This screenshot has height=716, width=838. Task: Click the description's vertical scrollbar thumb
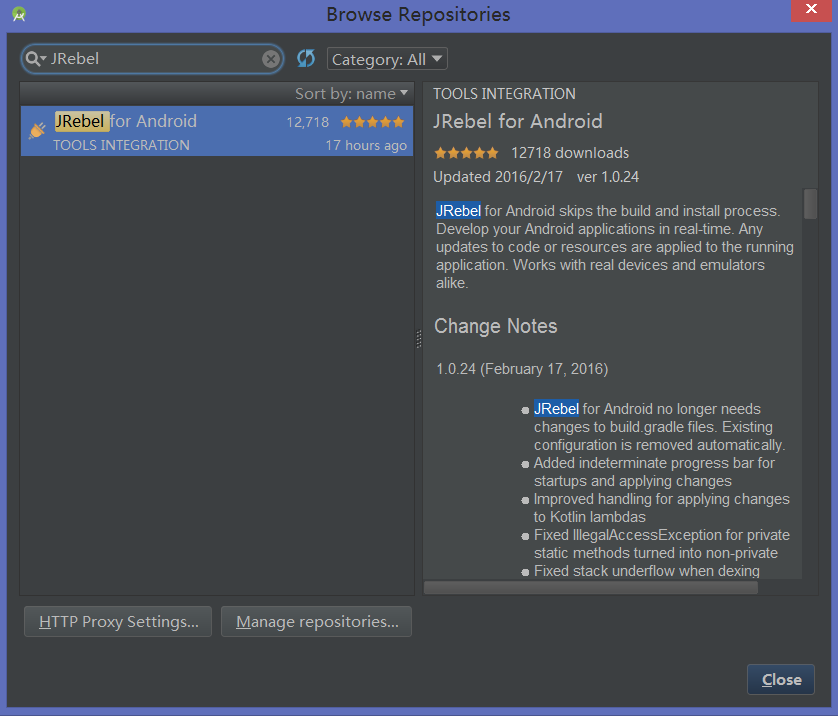810,203
